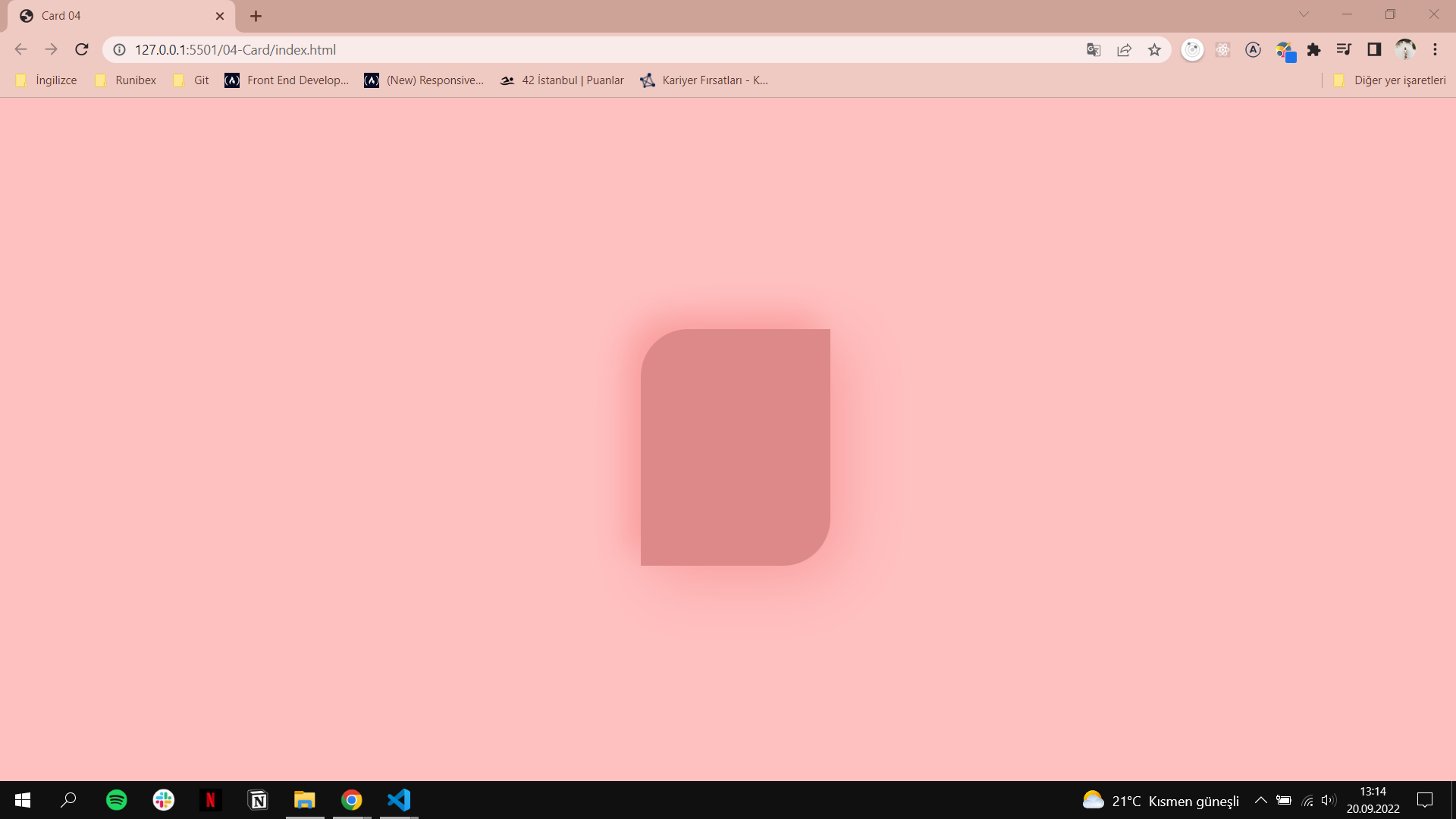Toggle the Windows search icon
The height and width of the screenshot is (819, 1456).
68,799
